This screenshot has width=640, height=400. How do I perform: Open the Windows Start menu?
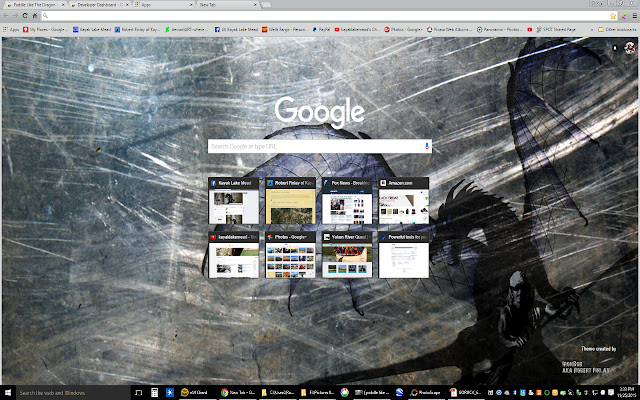[x=7, y=393]
